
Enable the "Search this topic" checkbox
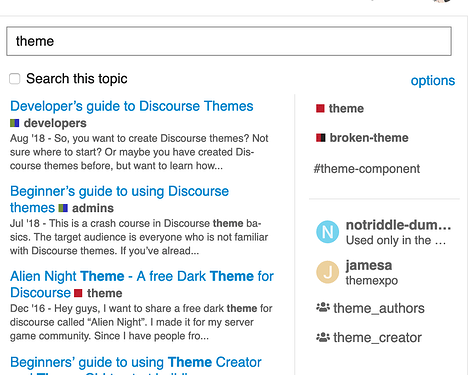pyautogui.click(x=15, y=79)
